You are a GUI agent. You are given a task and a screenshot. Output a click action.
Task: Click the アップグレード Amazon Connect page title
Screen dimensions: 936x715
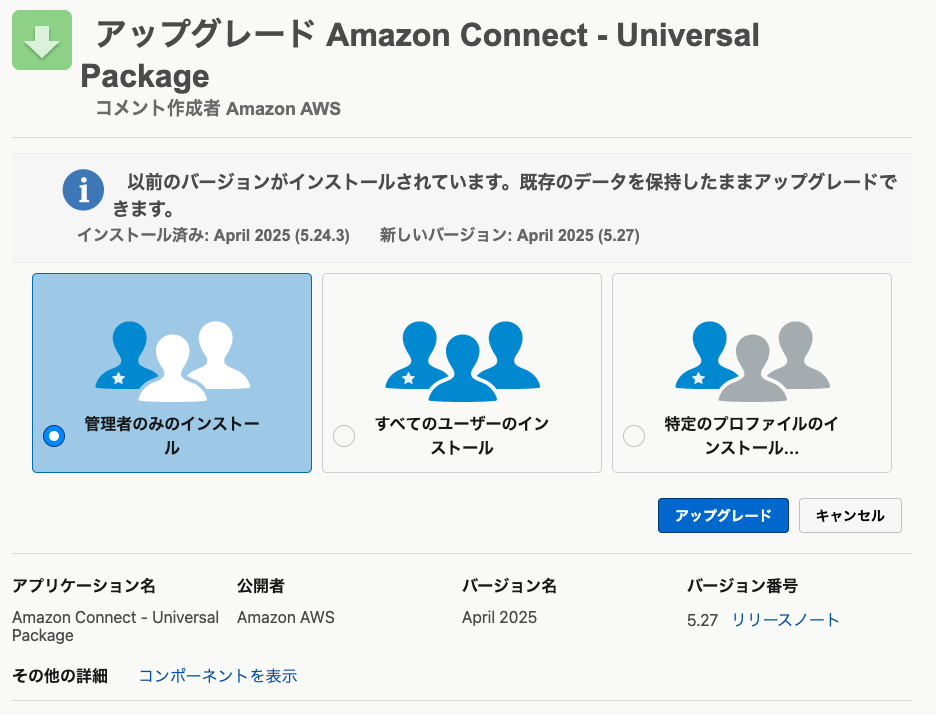coord(420,55)
